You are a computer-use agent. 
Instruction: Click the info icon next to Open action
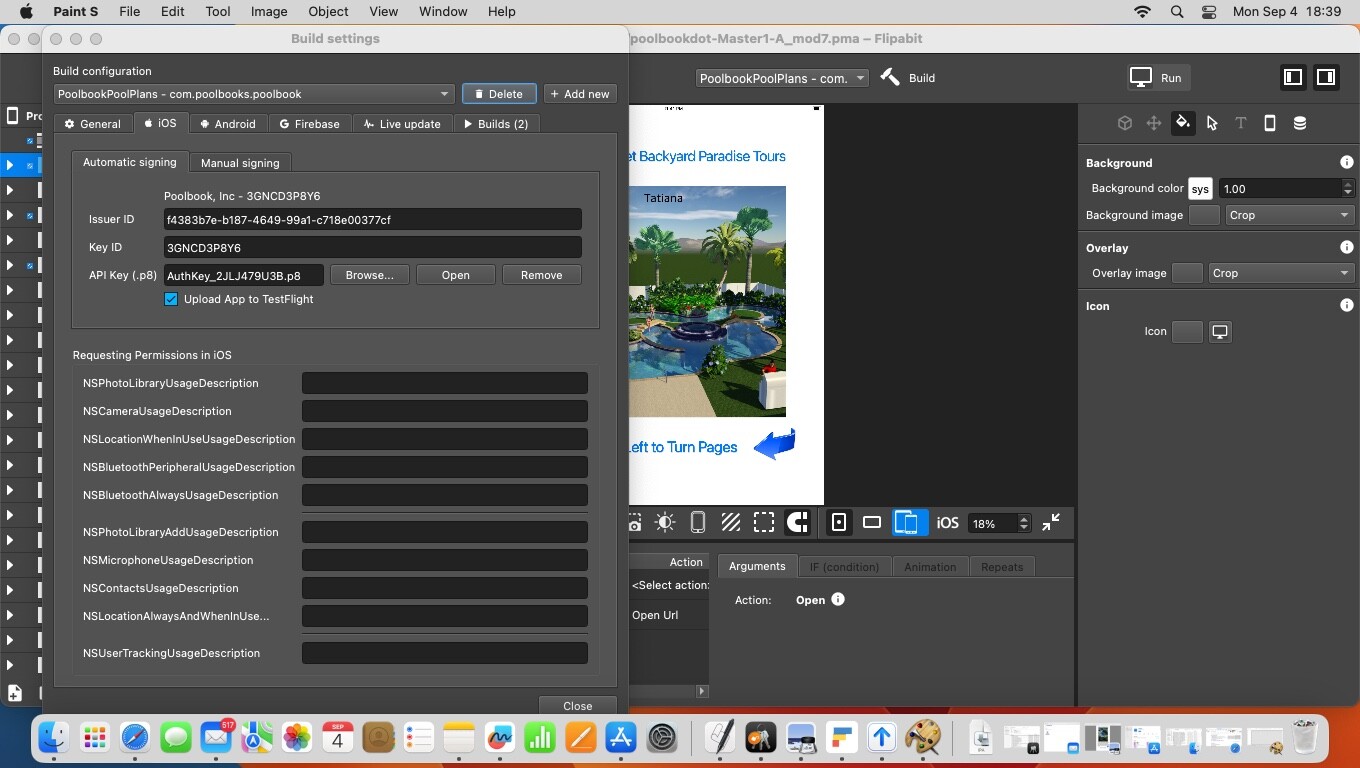point(838,599)
